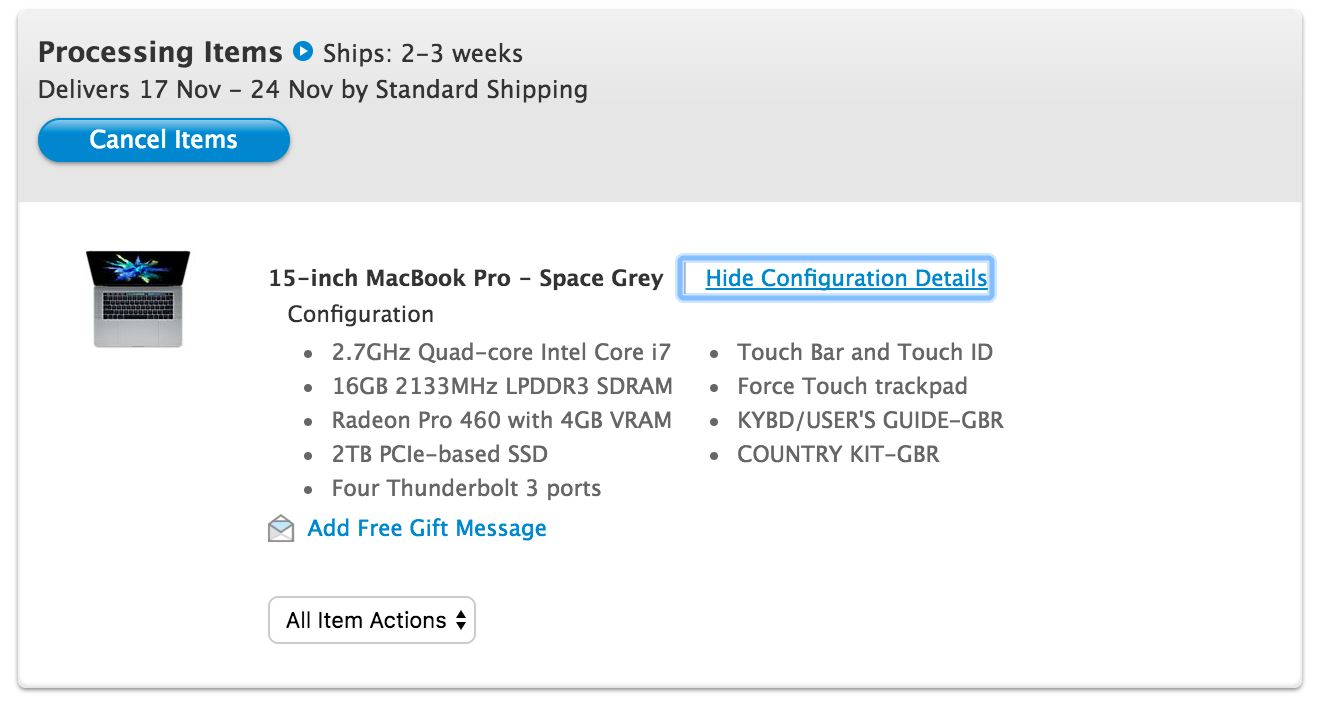Select the Processing Items heading
Screen dimensions: 1324x714
[x=160, y=52]
